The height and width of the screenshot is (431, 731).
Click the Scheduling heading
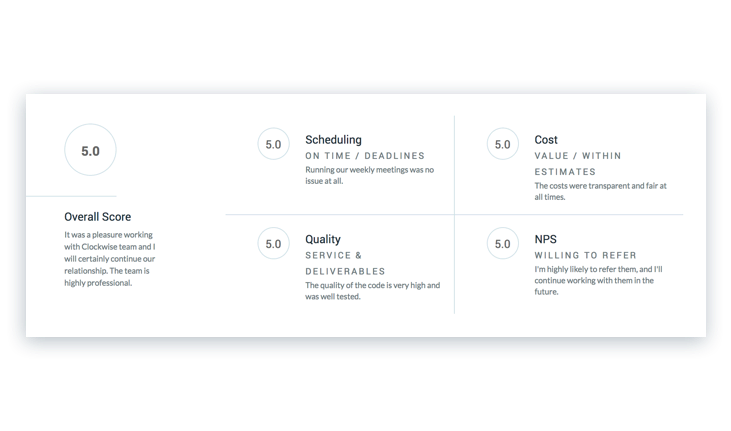(x=333, y=140)
